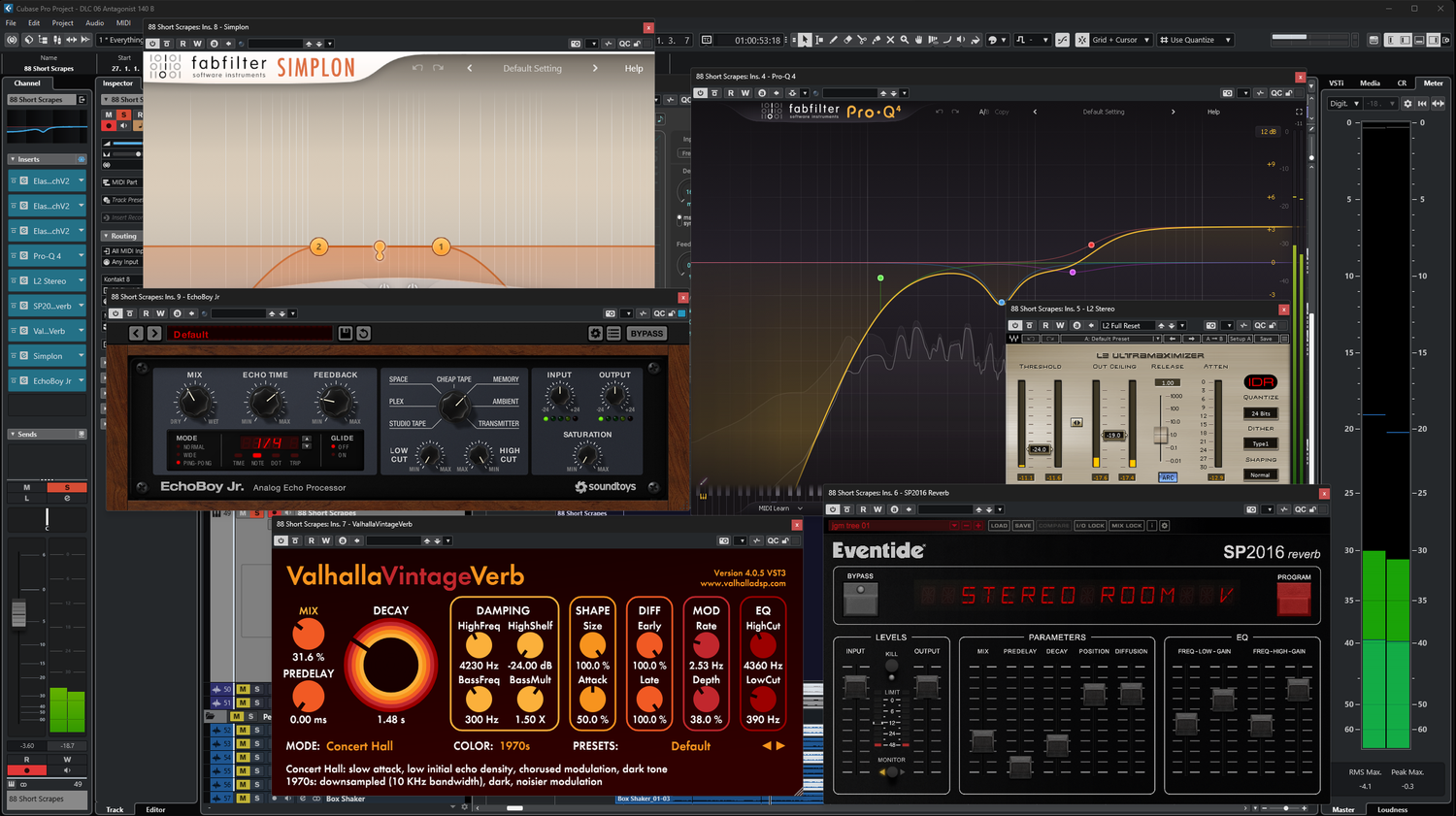Open EchoBoy...Jr insert slot dropdown arrow
This screenshot has width=1456, height=816.
point(81,380)
